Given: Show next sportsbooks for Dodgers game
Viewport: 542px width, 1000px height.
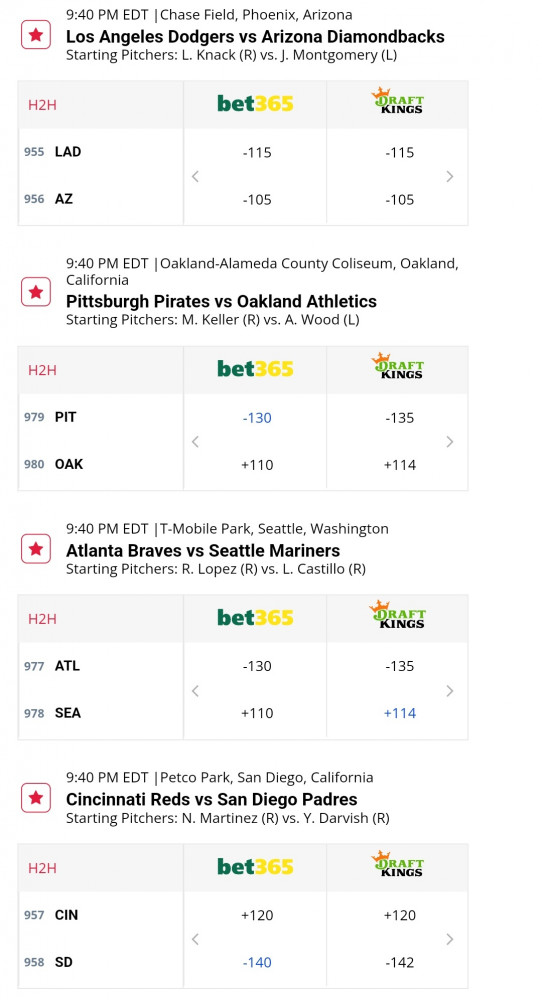Looking at the screenshot, I should (x=450, y=177).
